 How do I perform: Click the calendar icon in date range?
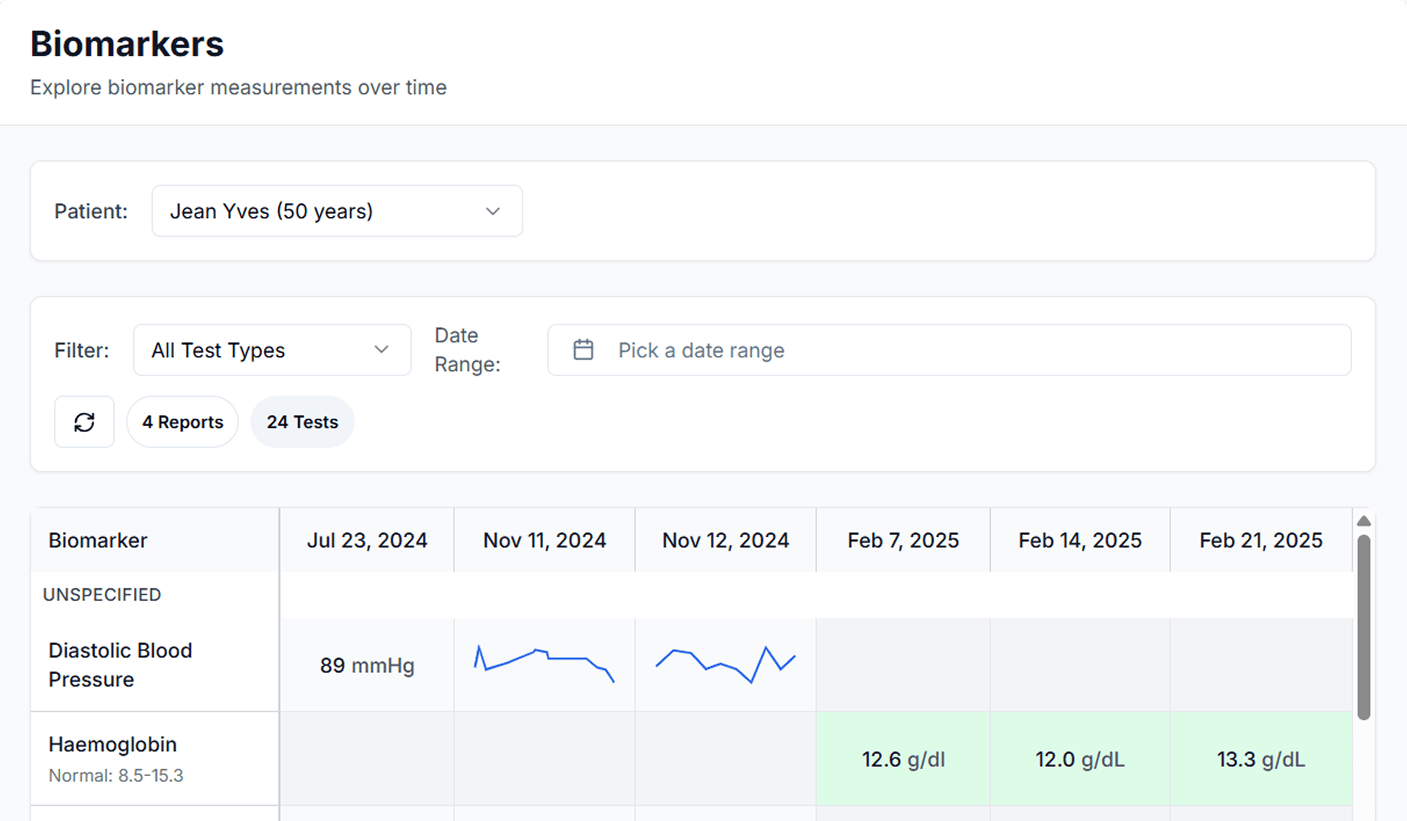coord(583,350)
